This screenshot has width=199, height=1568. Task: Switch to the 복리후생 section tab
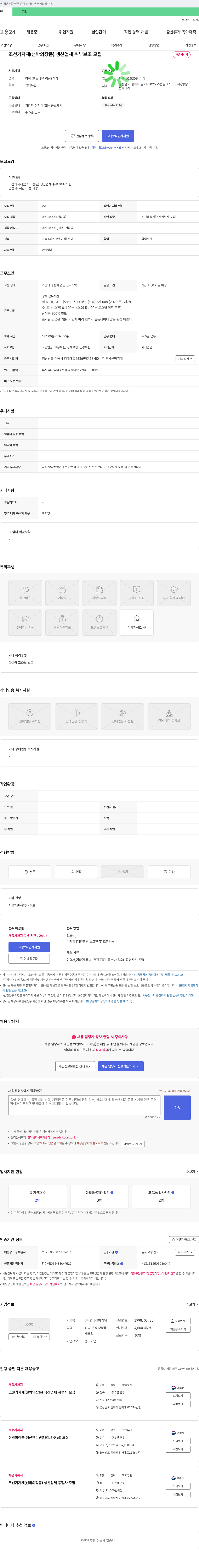[x=117, y=45]
